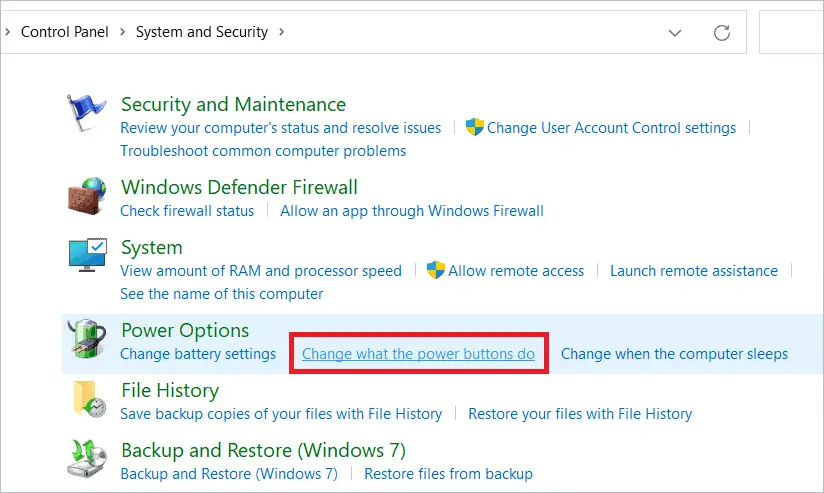Click See the name of this computer

tap(222, 294)
